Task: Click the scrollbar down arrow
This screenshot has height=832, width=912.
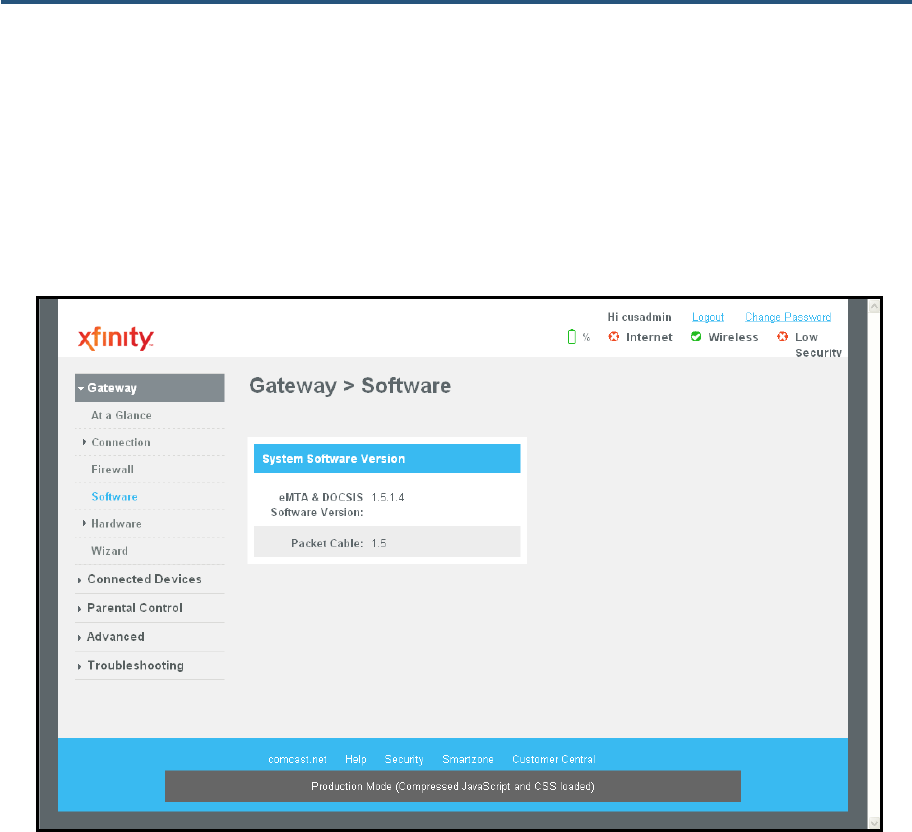Action: tap(874, 822)
